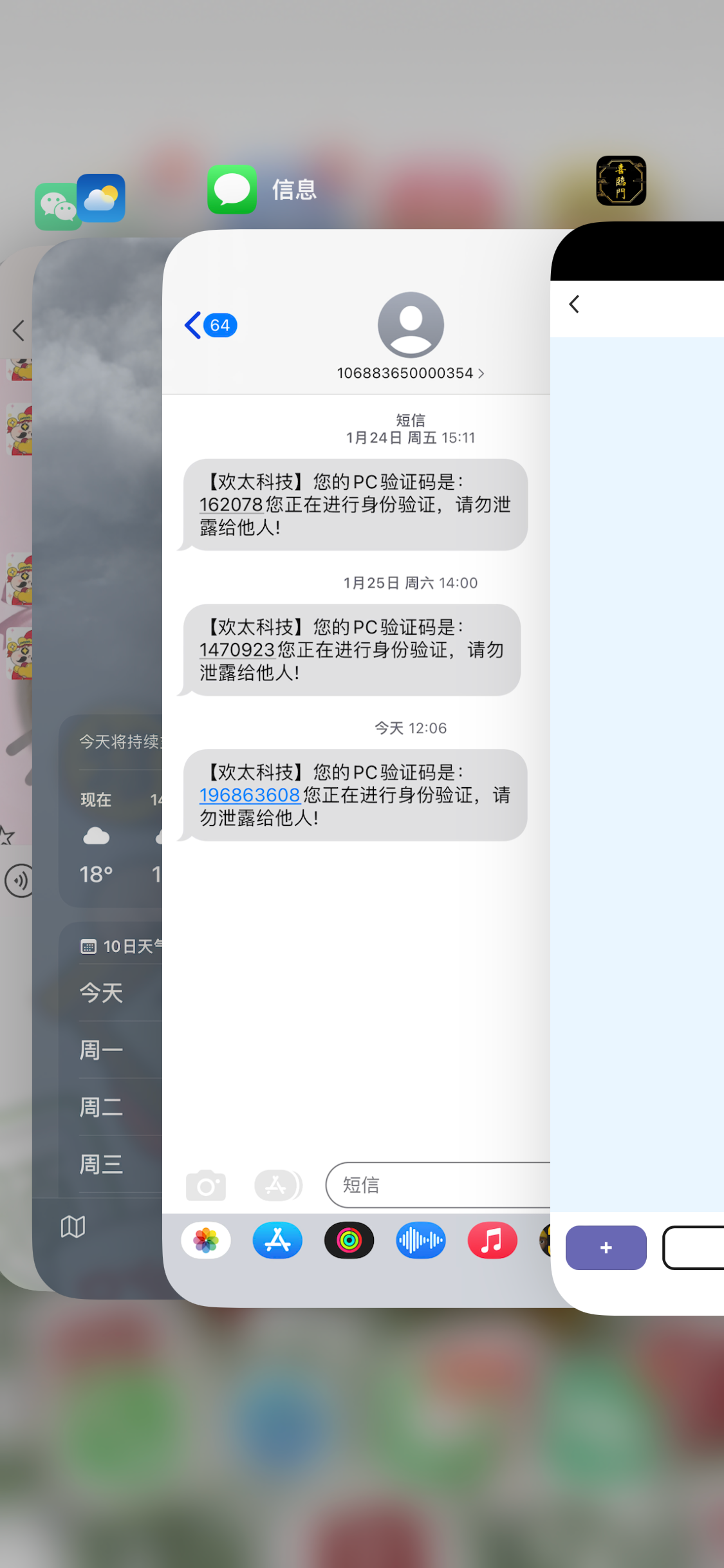Tap the WeChat app icon
724x1568 pixels.
coord(57,207)
